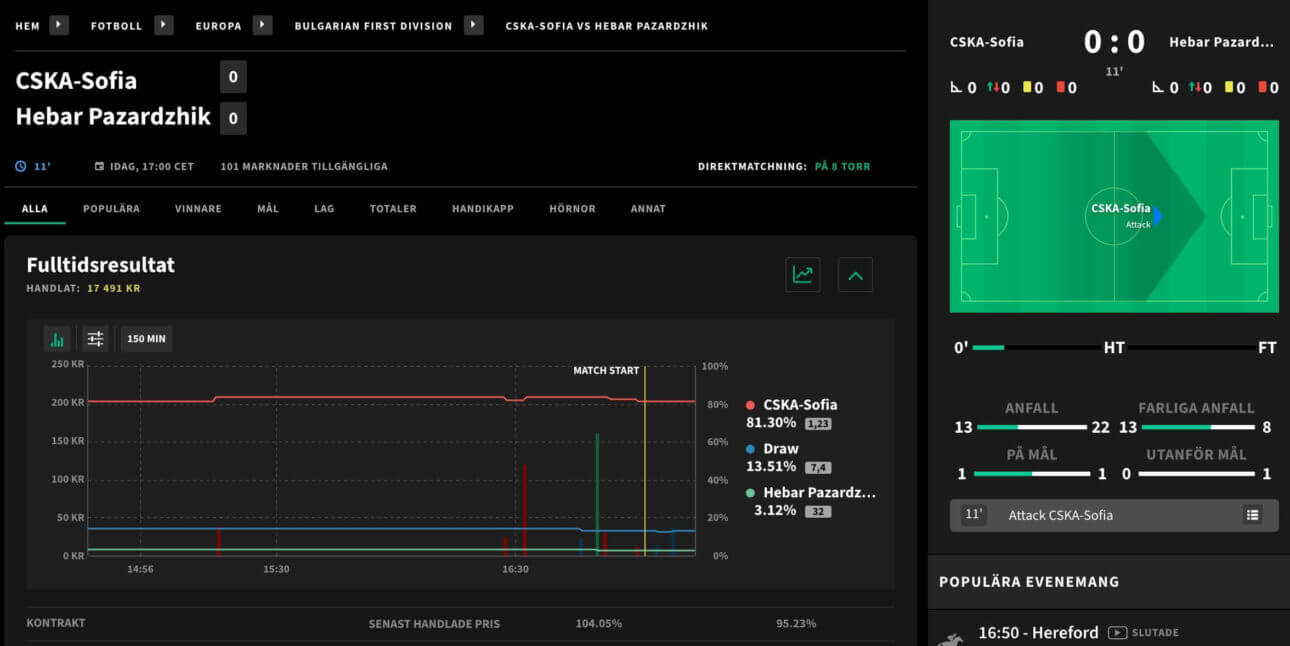Open Bulgarian First Division breadcrumb
This screenshot has width=1290, height=646.
(x=373, y=26)
